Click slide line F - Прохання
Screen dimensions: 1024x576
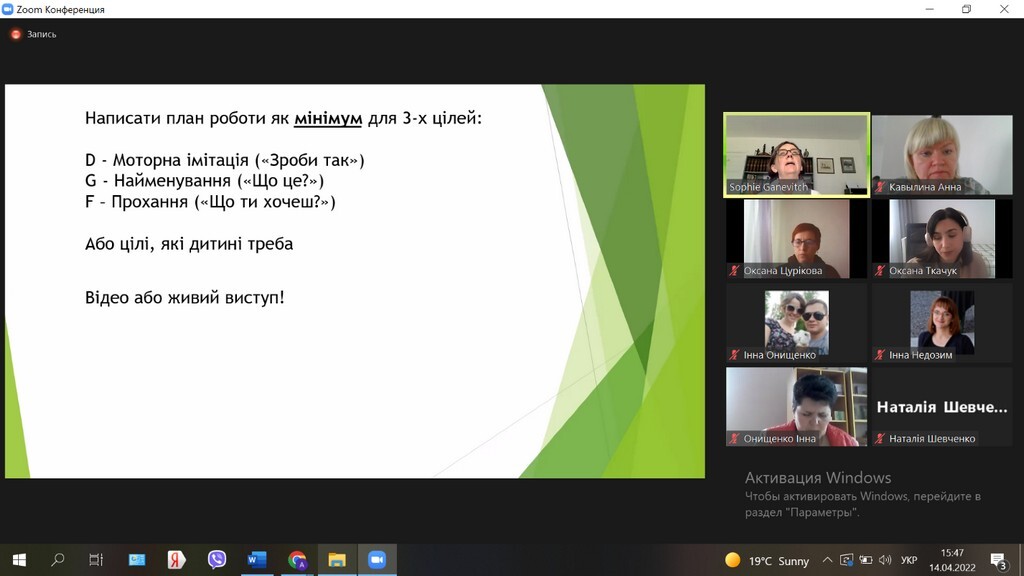(210, 201)
